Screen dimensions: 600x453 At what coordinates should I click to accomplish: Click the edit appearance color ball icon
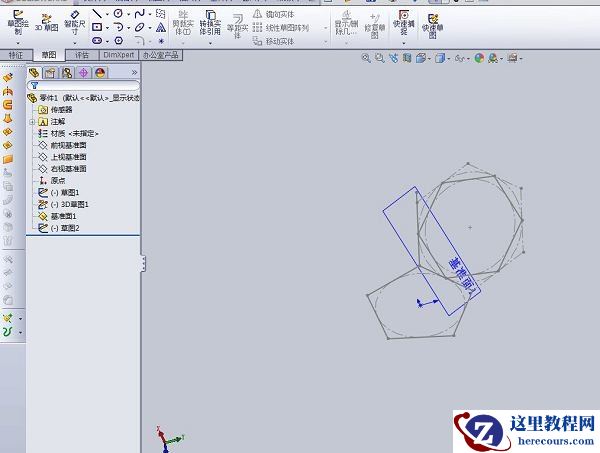479,58
